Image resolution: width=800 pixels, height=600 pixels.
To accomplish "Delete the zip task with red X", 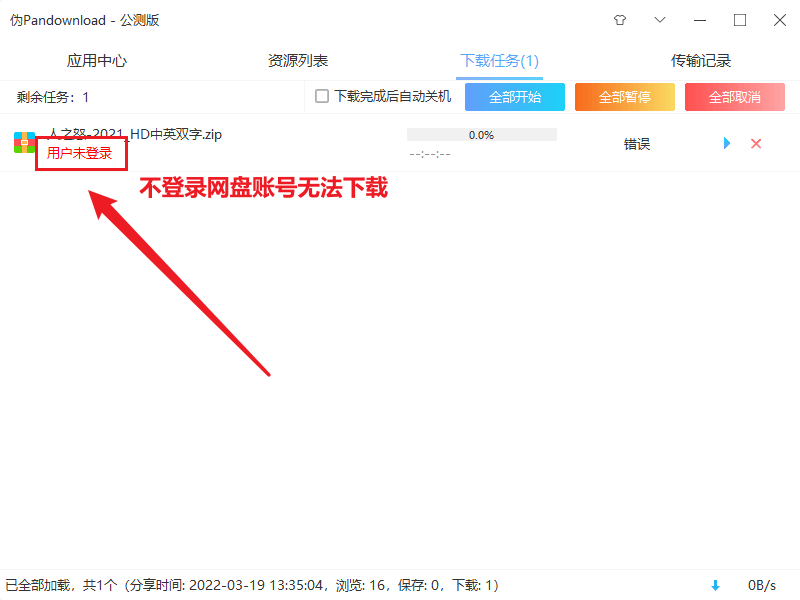I will pos(756,144).
